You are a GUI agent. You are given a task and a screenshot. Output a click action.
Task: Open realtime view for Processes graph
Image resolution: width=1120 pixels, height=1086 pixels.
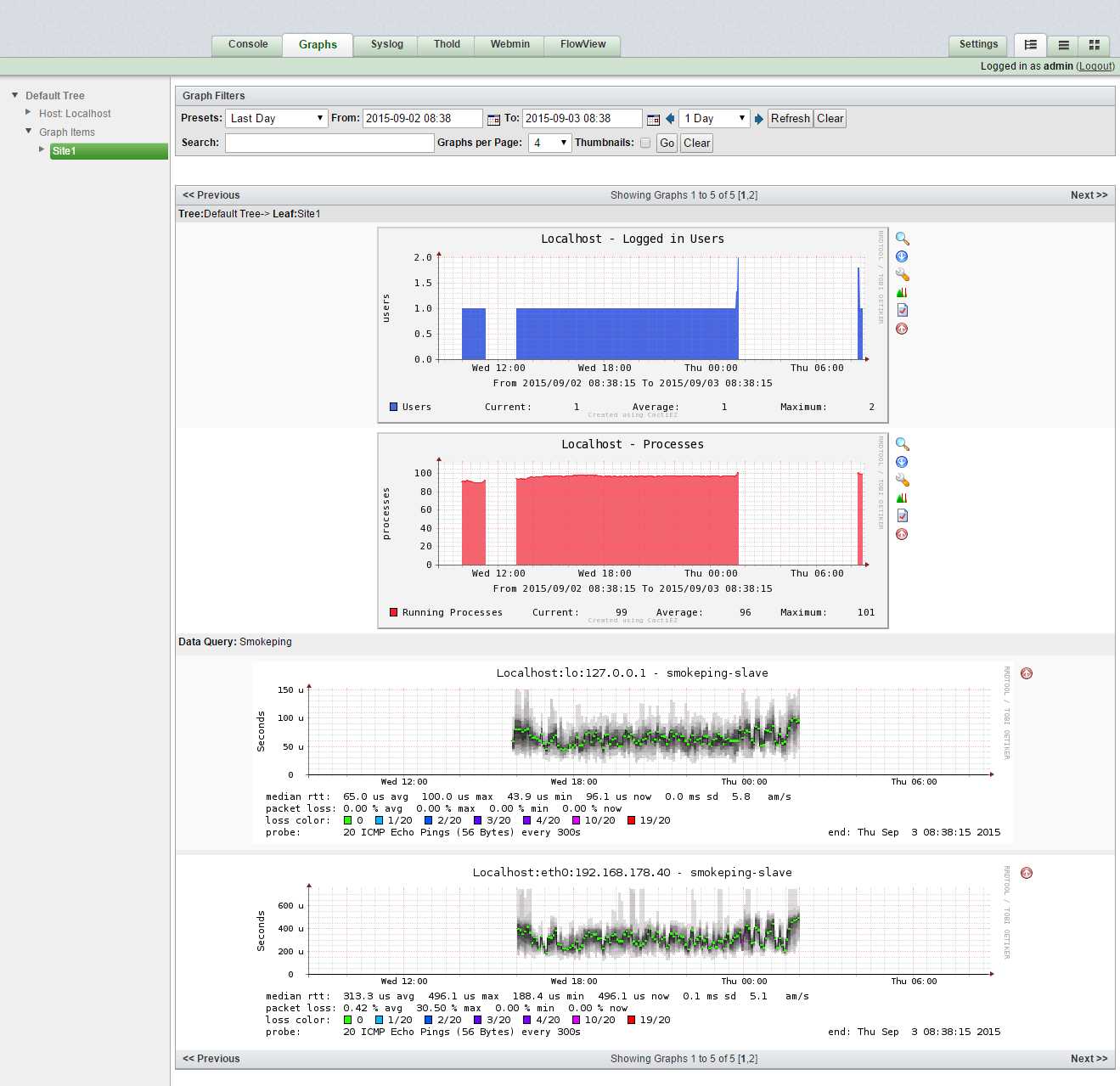coord(902,498)
